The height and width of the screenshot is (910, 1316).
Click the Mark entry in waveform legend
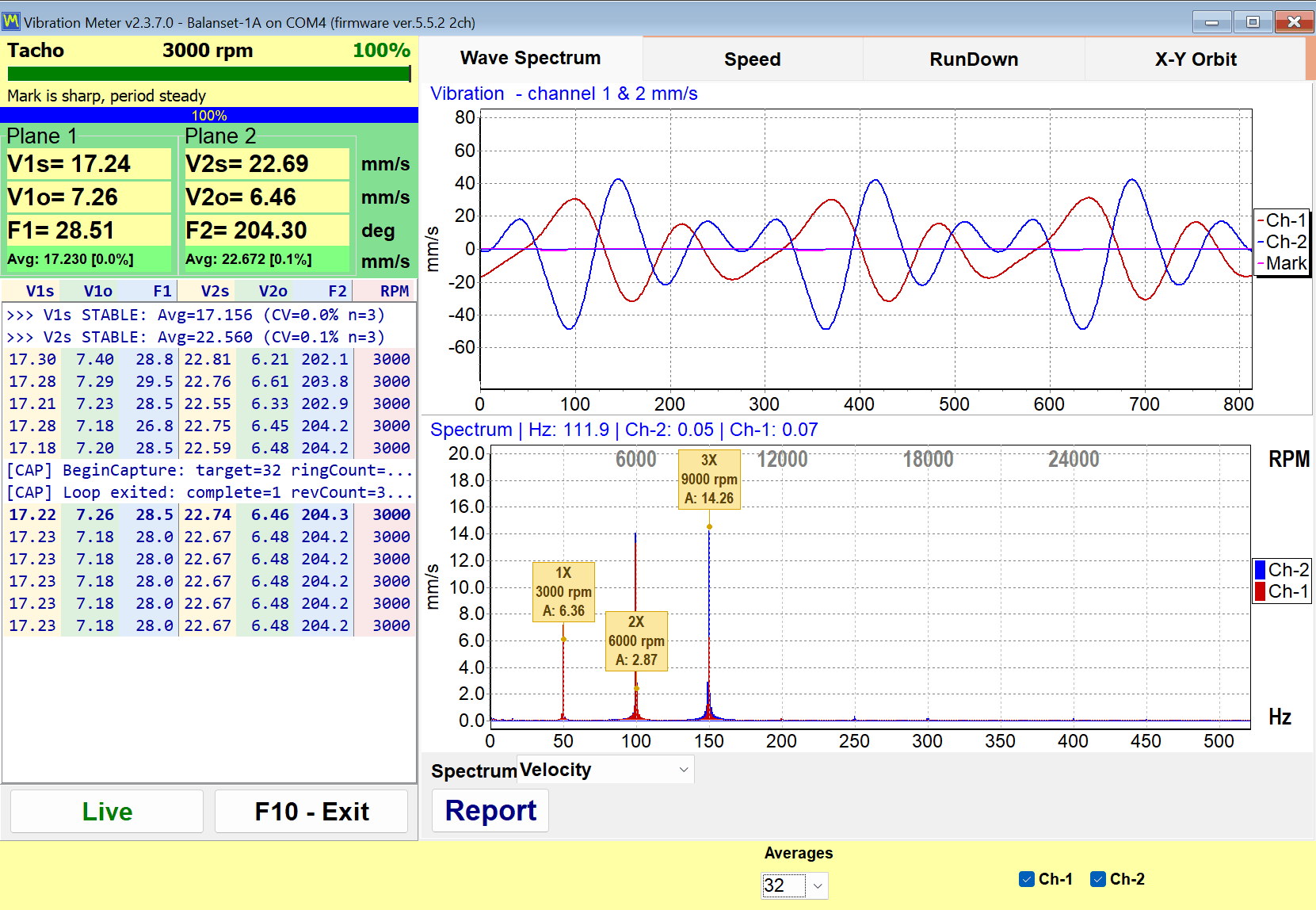click(1282, 263)
